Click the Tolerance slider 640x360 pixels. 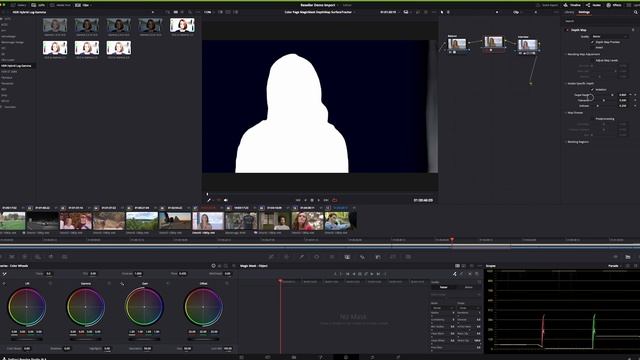pos(604,100)
